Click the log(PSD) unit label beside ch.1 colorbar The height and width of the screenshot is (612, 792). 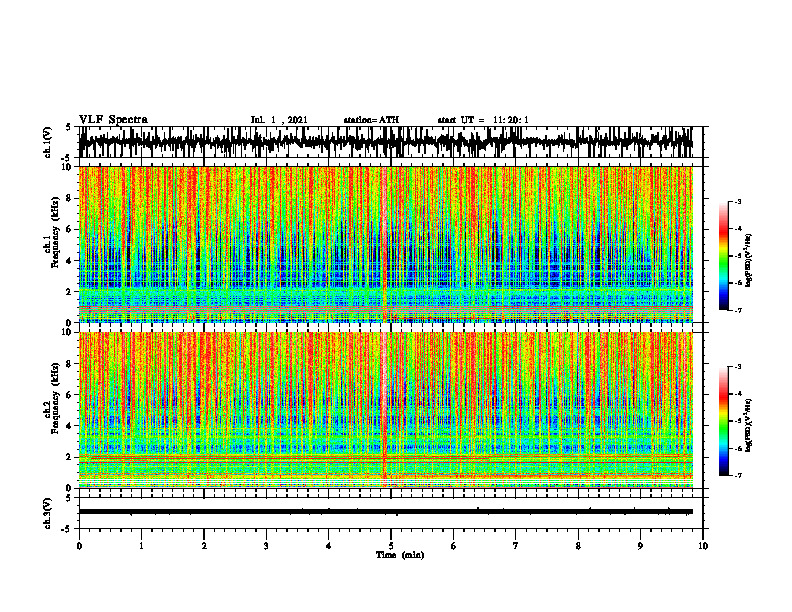749,261
